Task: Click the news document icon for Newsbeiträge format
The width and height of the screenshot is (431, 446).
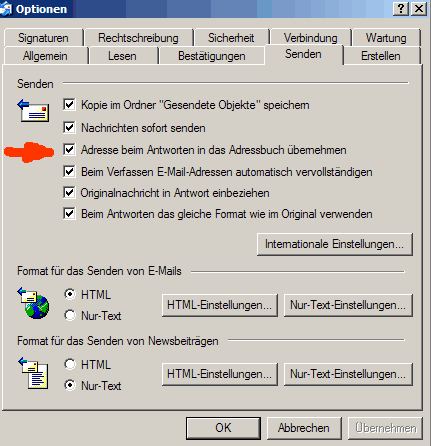Action: coord(33,373)
